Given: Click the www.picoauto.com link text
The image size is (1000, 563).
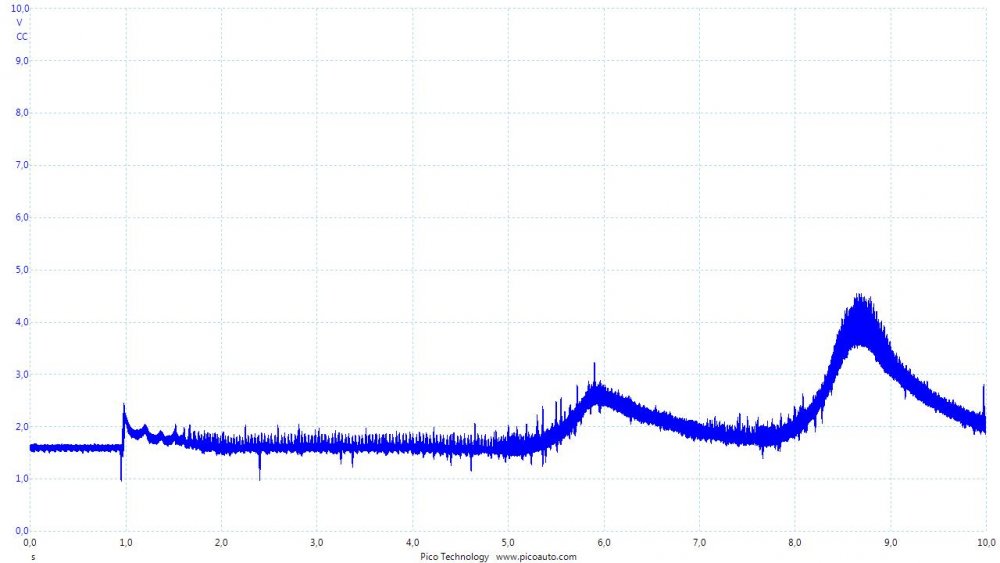Looking at the screenshot, I should (536, 557).
